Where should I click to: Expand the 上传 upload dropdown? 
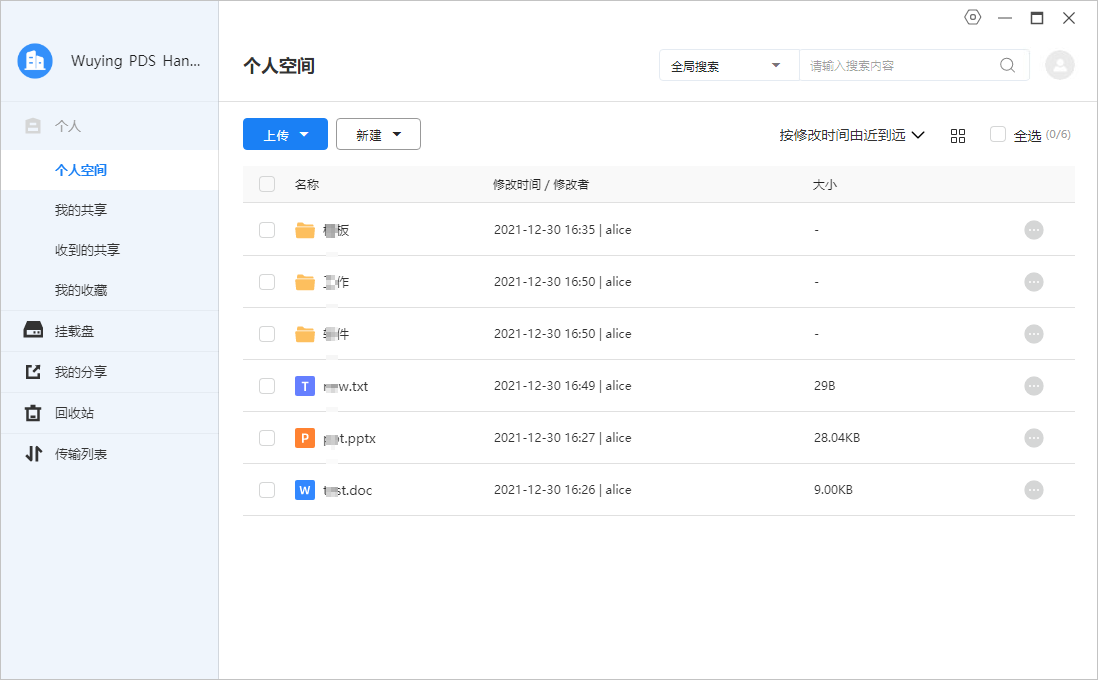click(285, 135)
